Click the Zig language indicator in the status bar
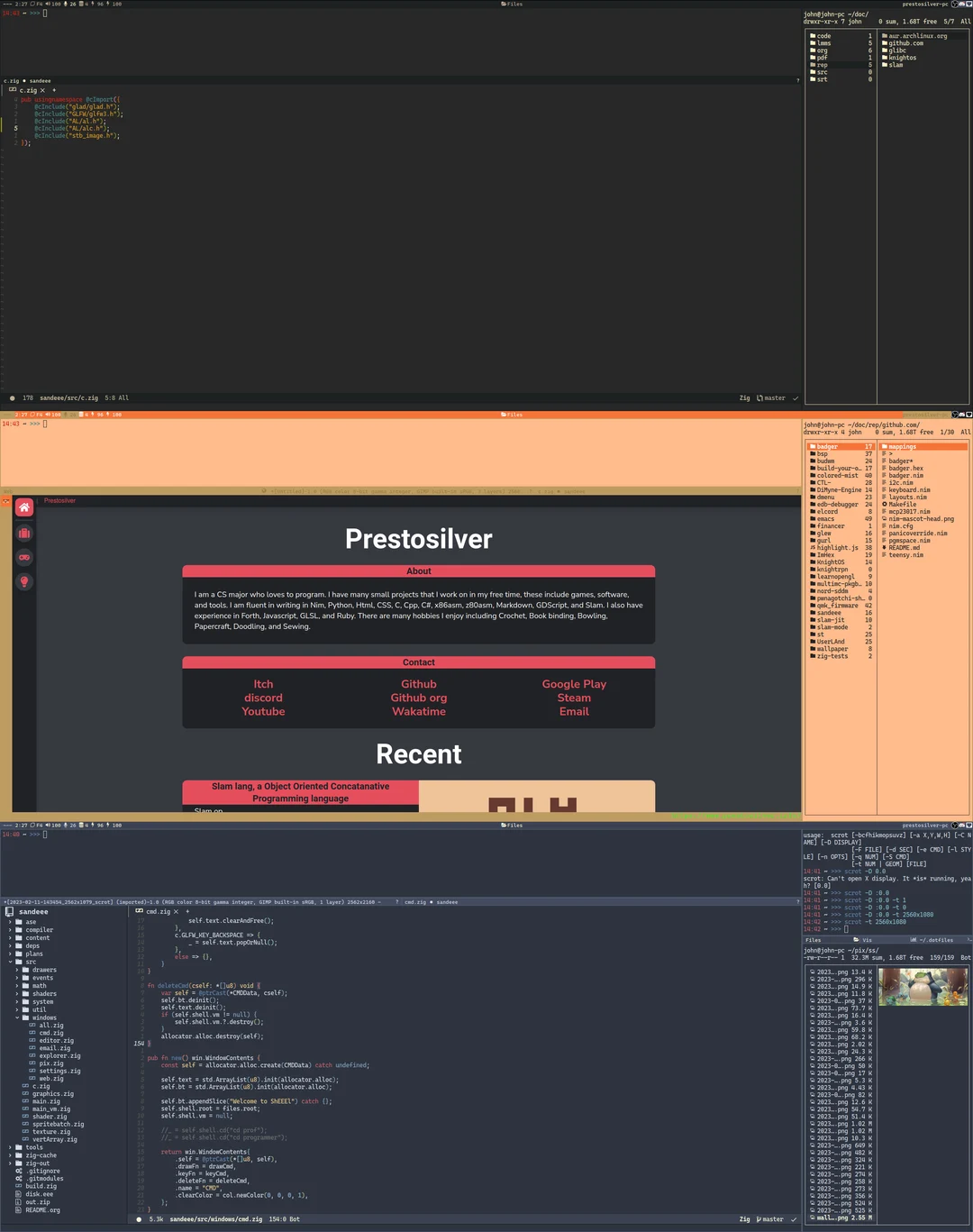Image resolution: width=973 pixels, height=1232 pixels. 745,397
